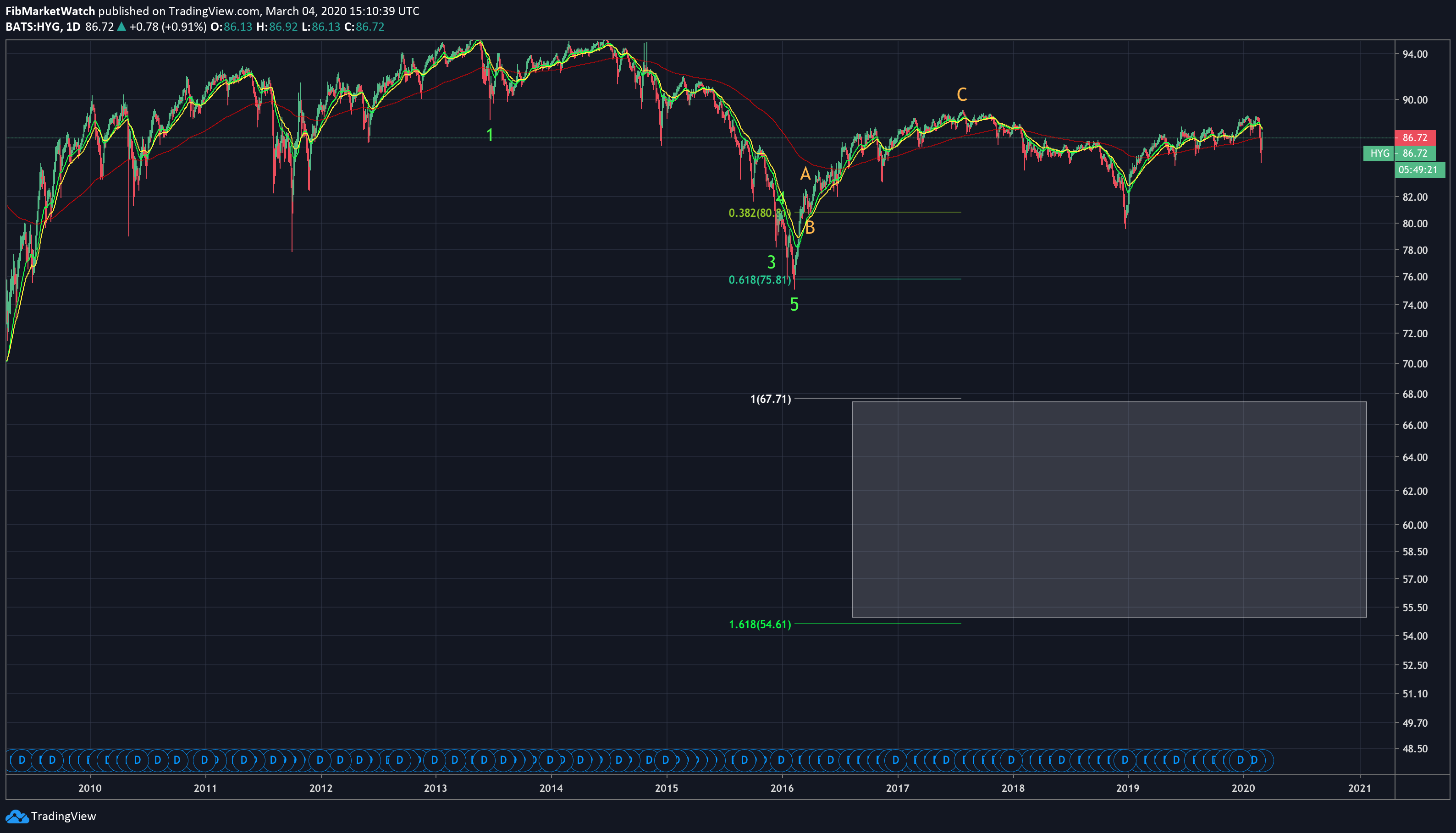The height and width of the screenshot is (833, 1456).
Task: Click the H:86.92 high value
Action: (x=277, y=26)
